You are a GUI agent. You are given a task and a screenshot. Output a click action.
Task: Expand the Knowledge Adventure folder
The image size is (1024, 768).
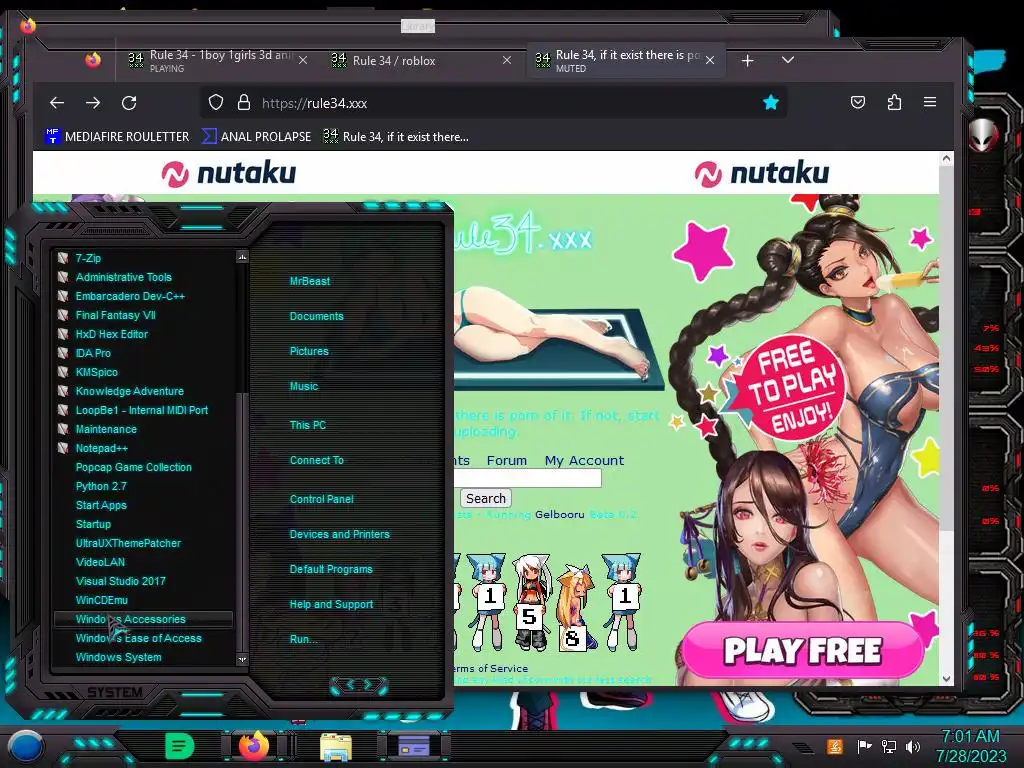click(129, 391)
